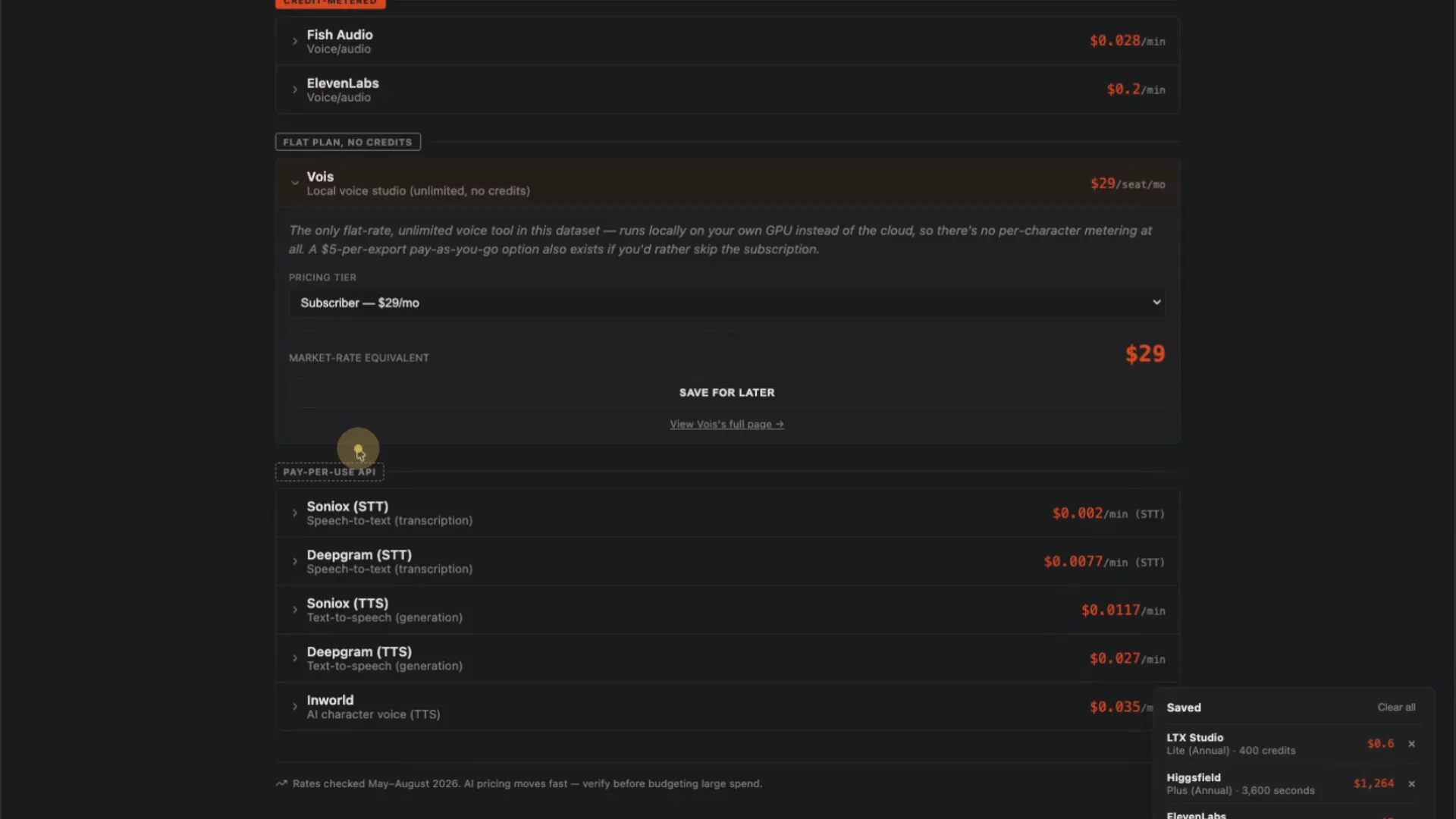Click the trend arrow icon beside Rates checked
1456x819 pixels.
(x=281, y=783)
